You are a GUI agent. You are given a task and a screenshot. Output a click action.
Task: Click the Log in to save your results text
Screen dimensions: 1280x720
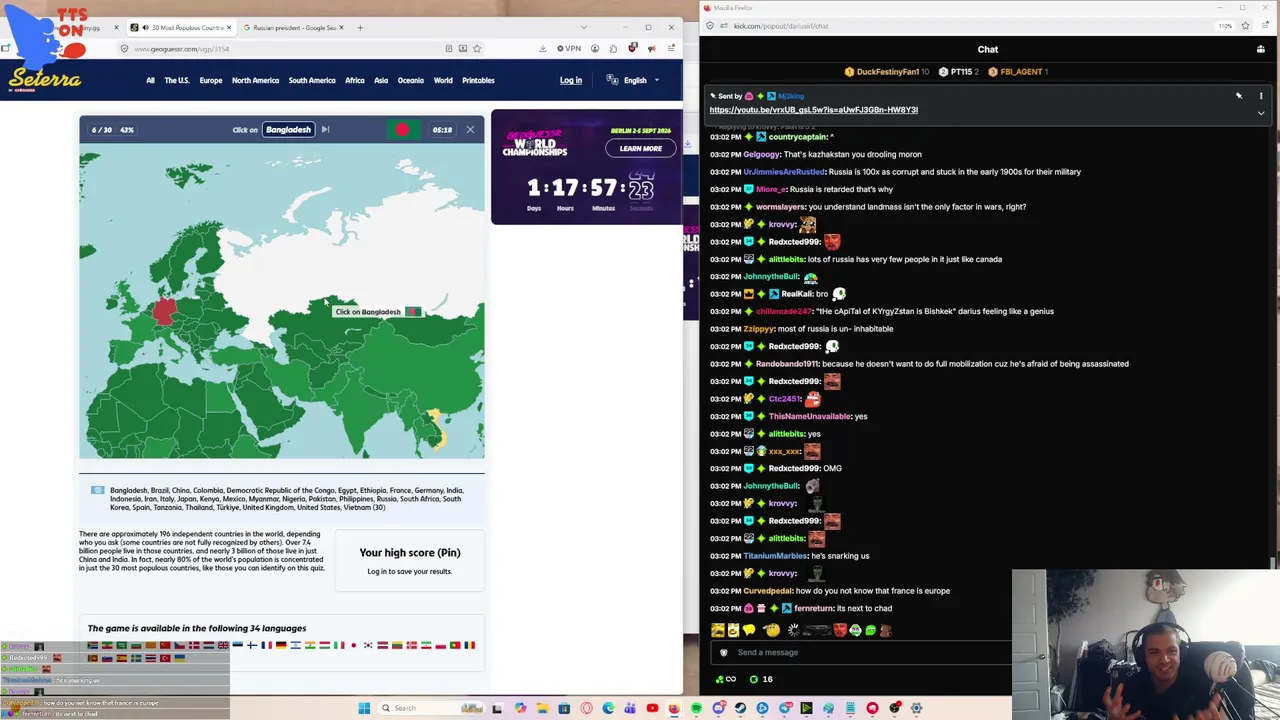coord(410,571)
